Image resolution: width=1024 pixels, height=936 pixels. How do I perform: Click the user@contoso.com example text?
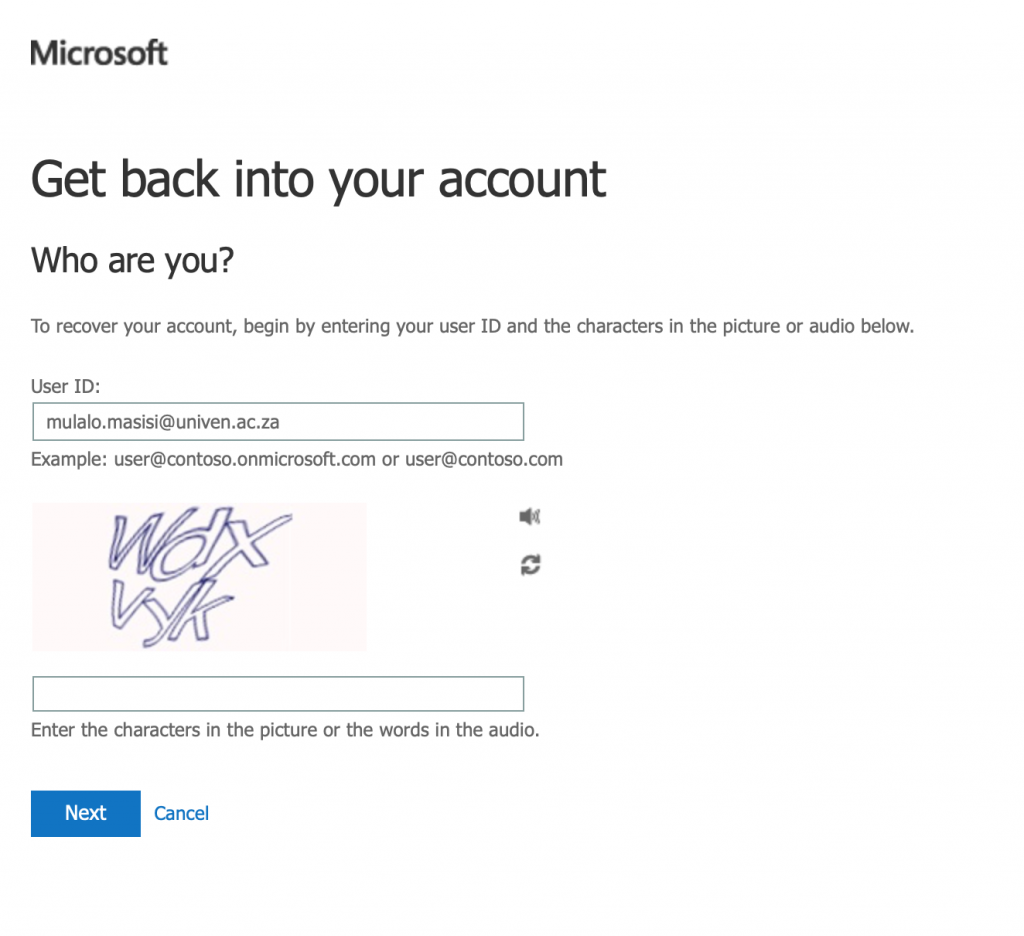(x=483, y=459)
